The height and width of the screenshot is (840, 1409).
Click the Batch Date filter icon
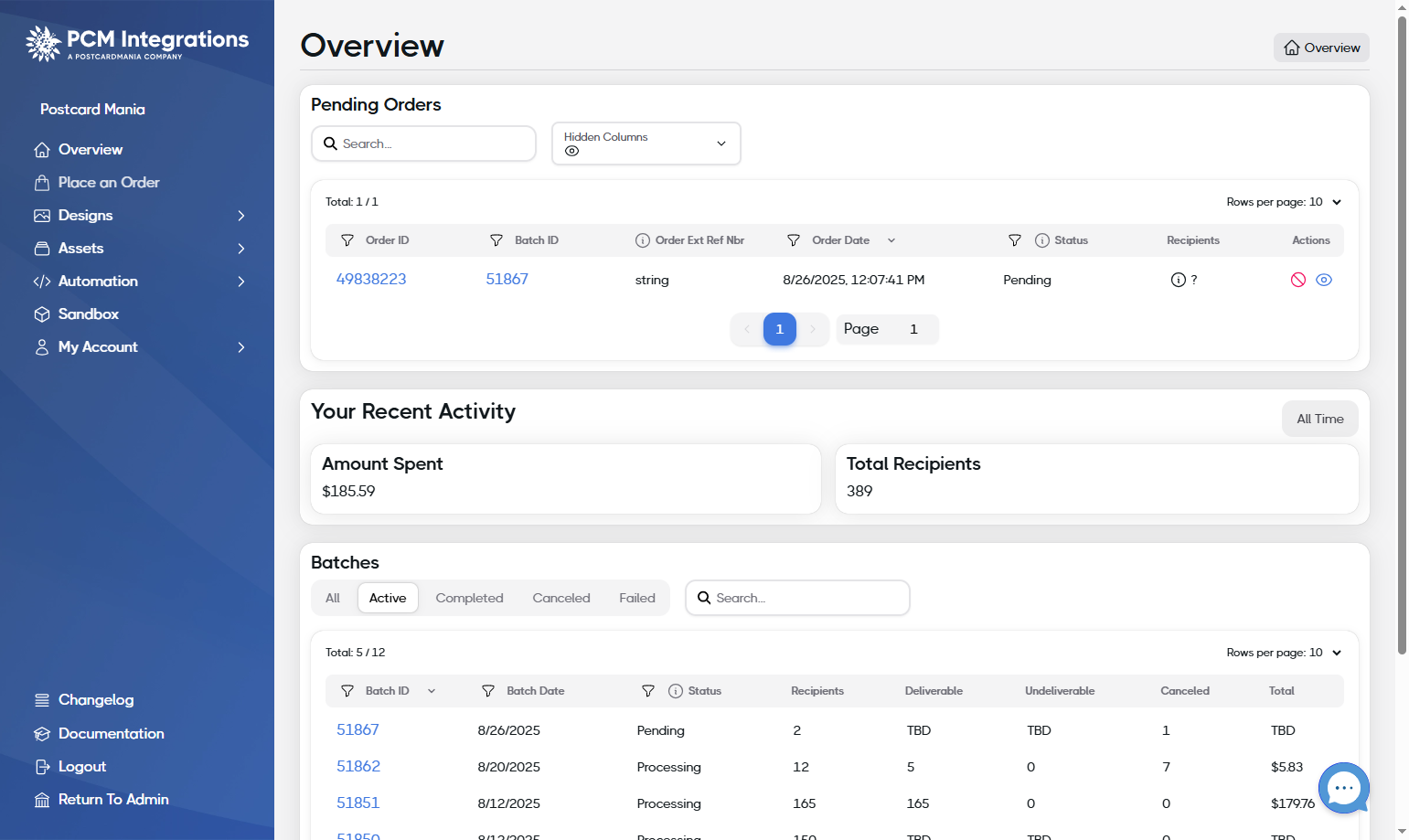pos(488,691)
